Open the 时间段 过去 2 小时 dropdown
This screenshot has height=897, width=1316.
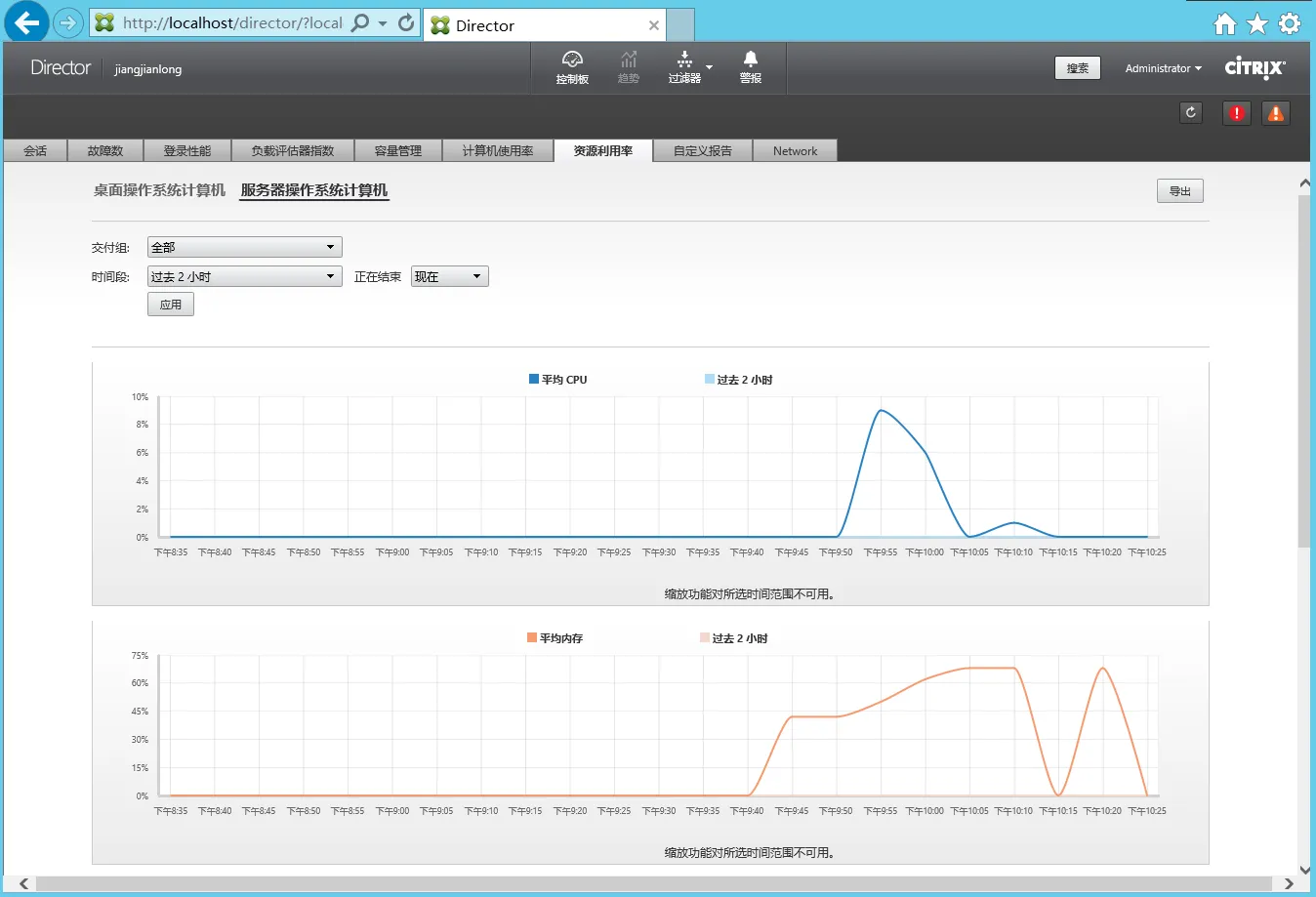(244, 276)
